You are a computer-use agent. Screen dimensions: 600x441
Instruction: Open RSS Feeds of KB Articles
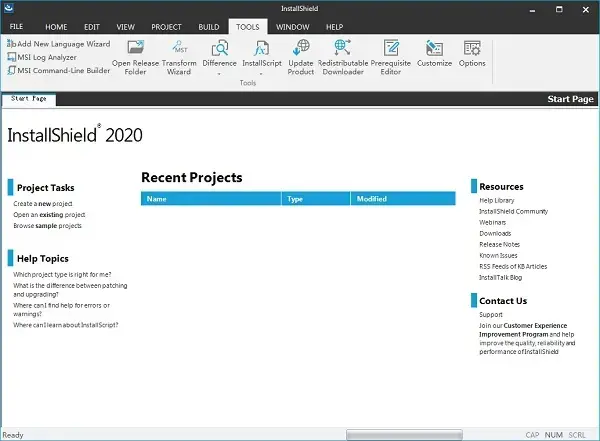pyautogui.click(x=513, y=266)
